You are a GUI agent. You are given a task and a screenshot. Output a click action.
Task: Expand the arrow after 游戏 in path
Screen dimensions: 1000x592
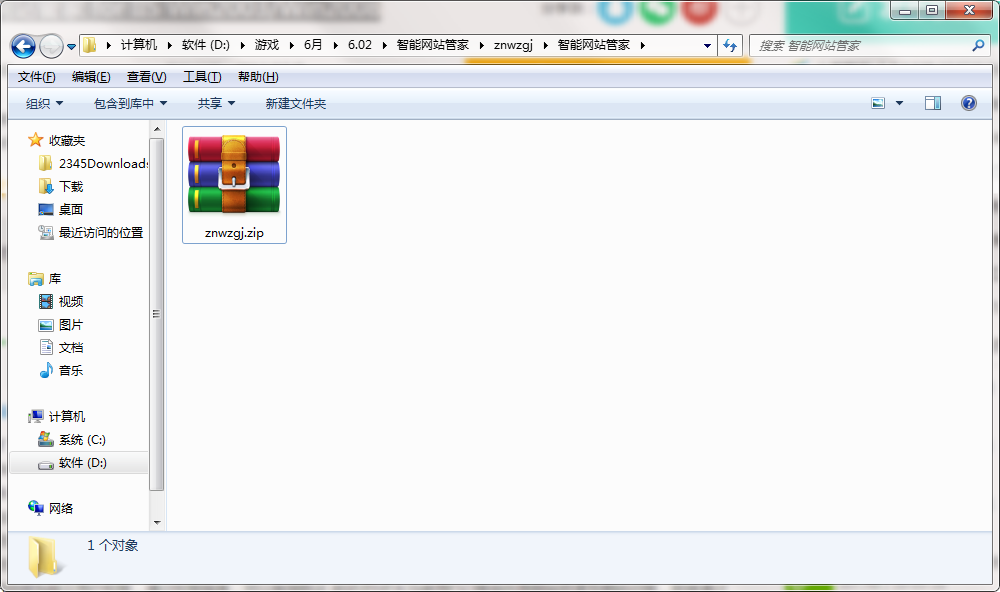click(291, 45)
